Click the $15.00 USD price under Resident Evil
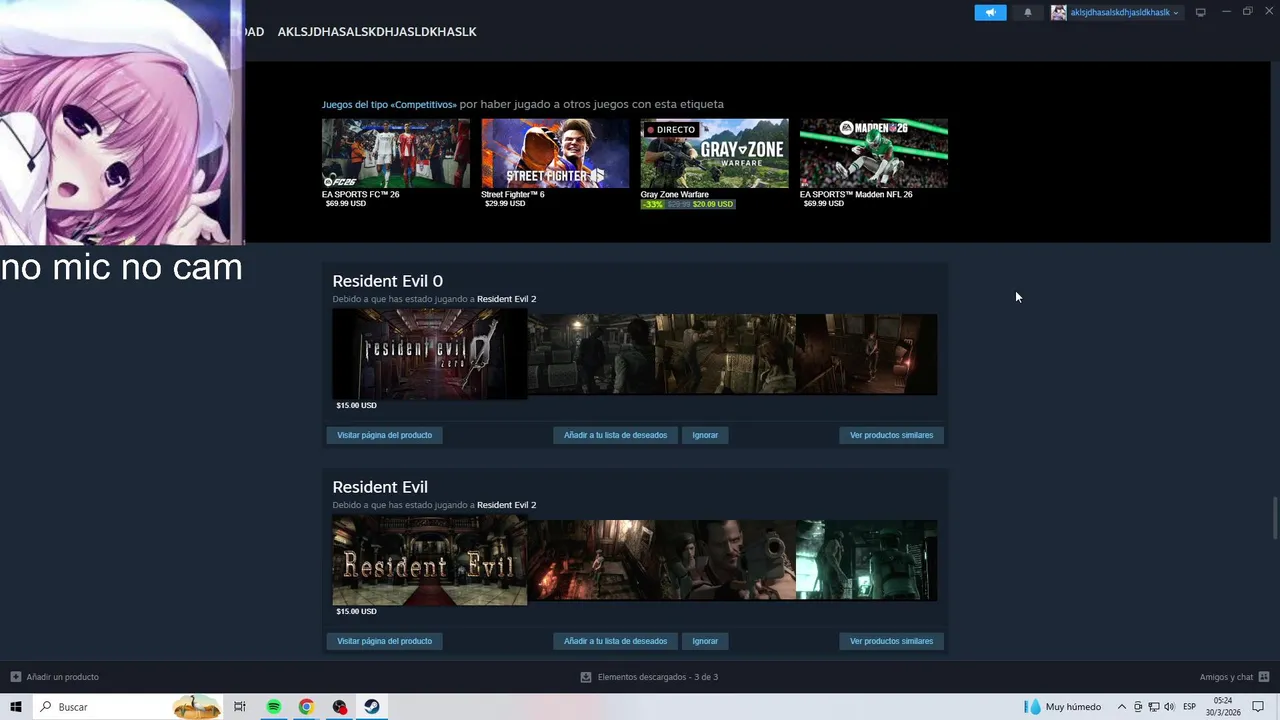The image size is (1280, 720). point(356,611)
